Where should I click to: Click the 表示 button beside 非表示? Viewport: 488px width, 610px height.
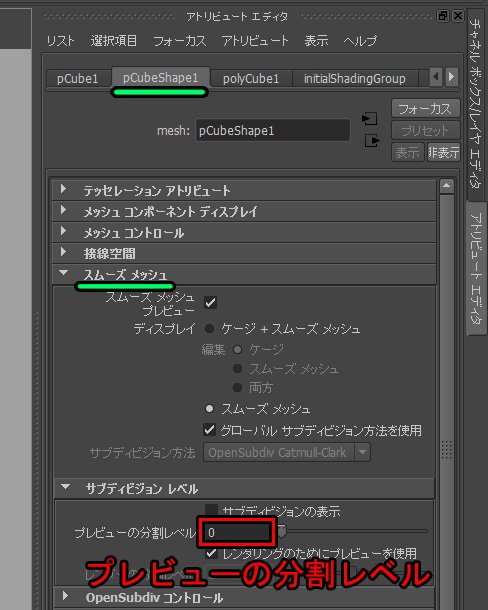coord(407,152)
